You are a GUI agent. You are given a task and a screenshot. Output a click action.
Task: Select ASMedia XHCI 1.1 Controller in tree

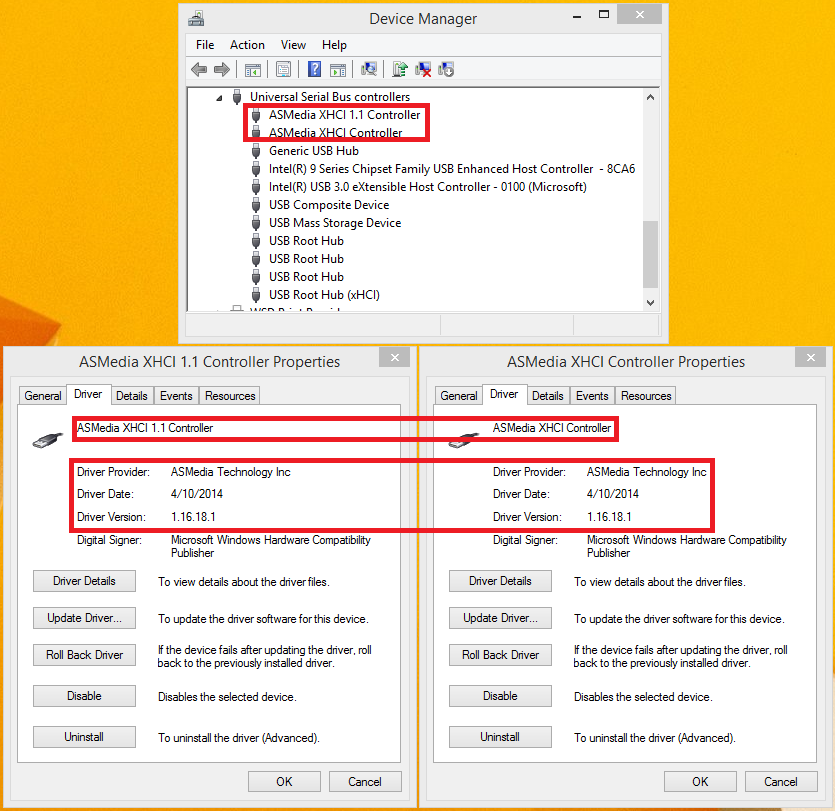click(345, 115)
